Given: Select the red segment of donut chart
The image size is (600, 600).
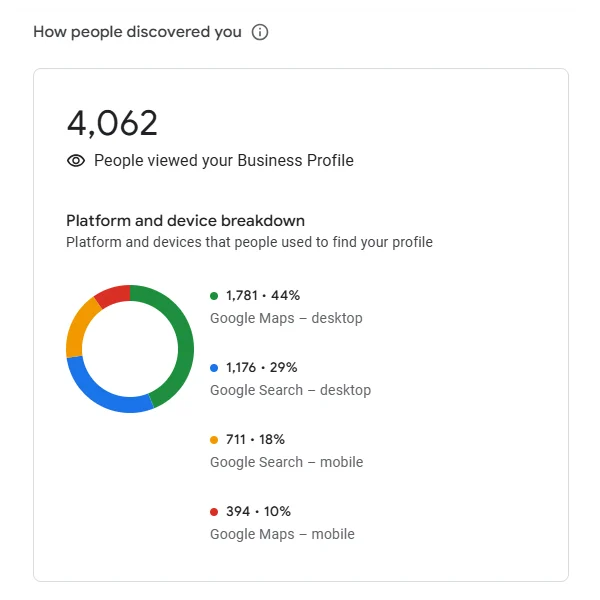Looking at the screenshot, I should tap(112, 295).
